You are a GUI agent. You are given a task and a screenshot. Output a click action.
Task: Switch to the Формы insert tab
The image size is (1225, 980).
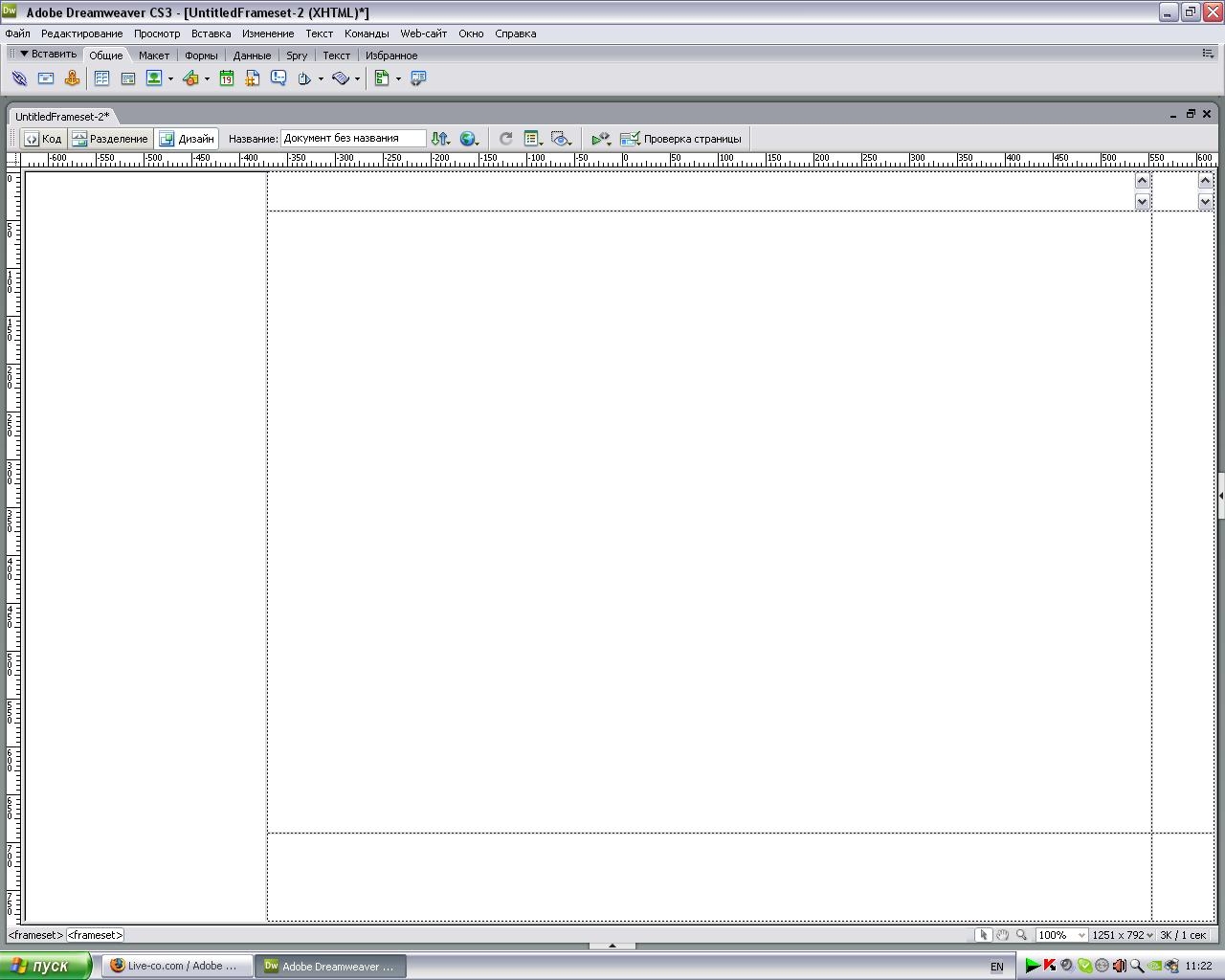[x=201, y=56]
